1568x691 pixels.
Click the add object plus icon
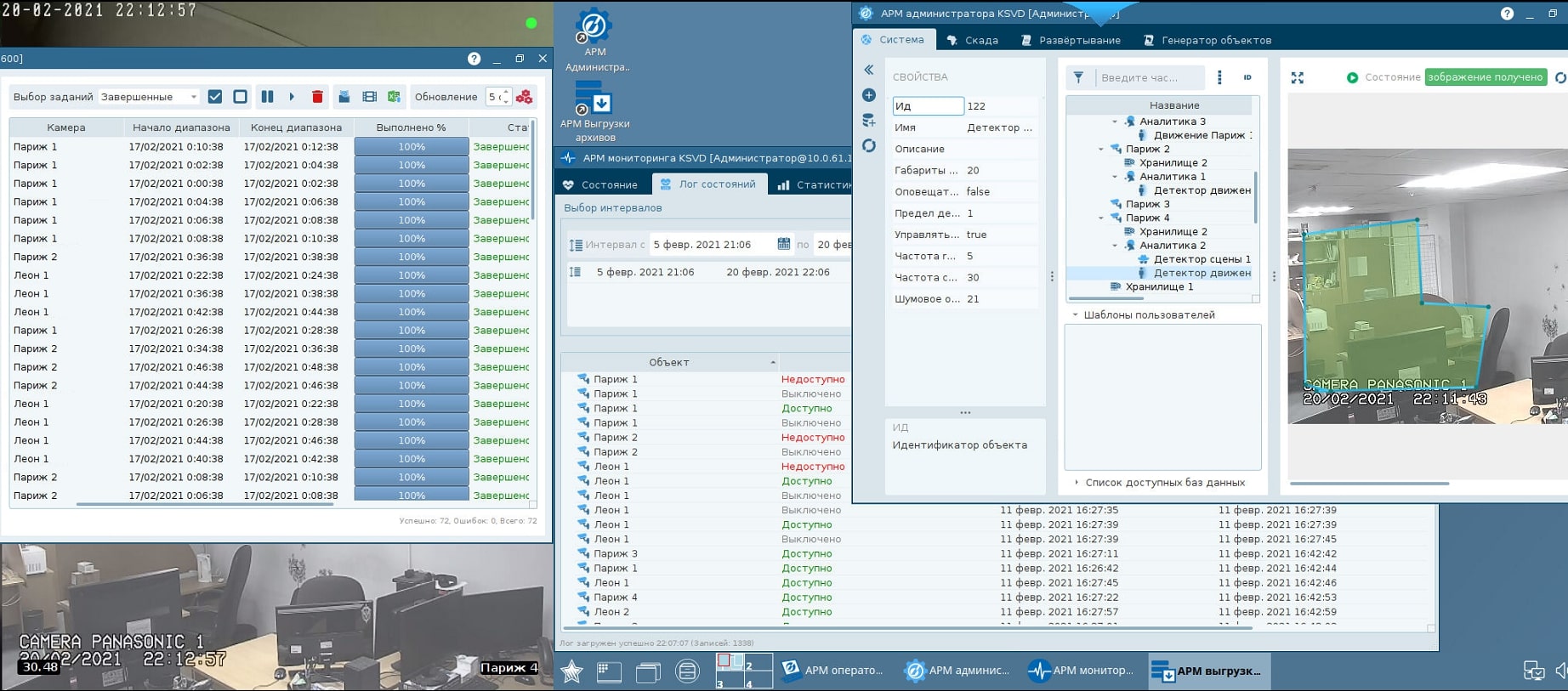pyautogui.click(x=868, y=95)
